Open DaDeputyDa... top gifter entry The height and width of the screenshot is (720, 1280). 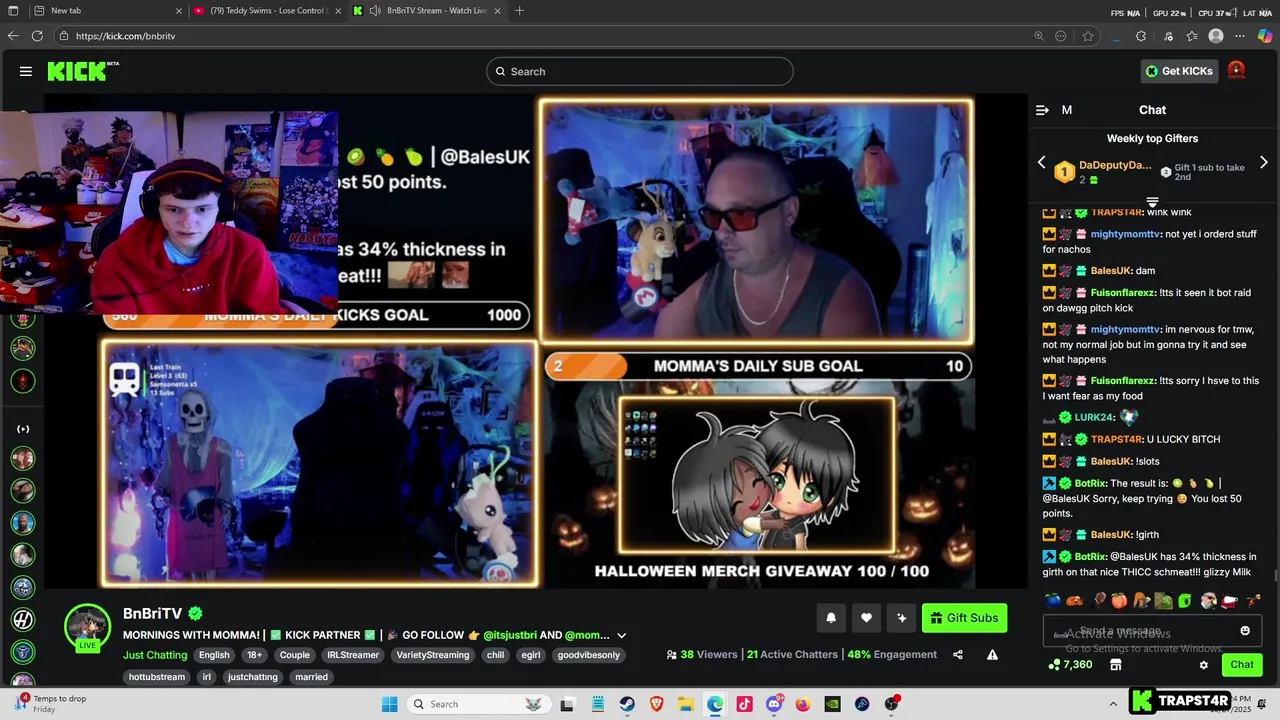point(1103,172)
